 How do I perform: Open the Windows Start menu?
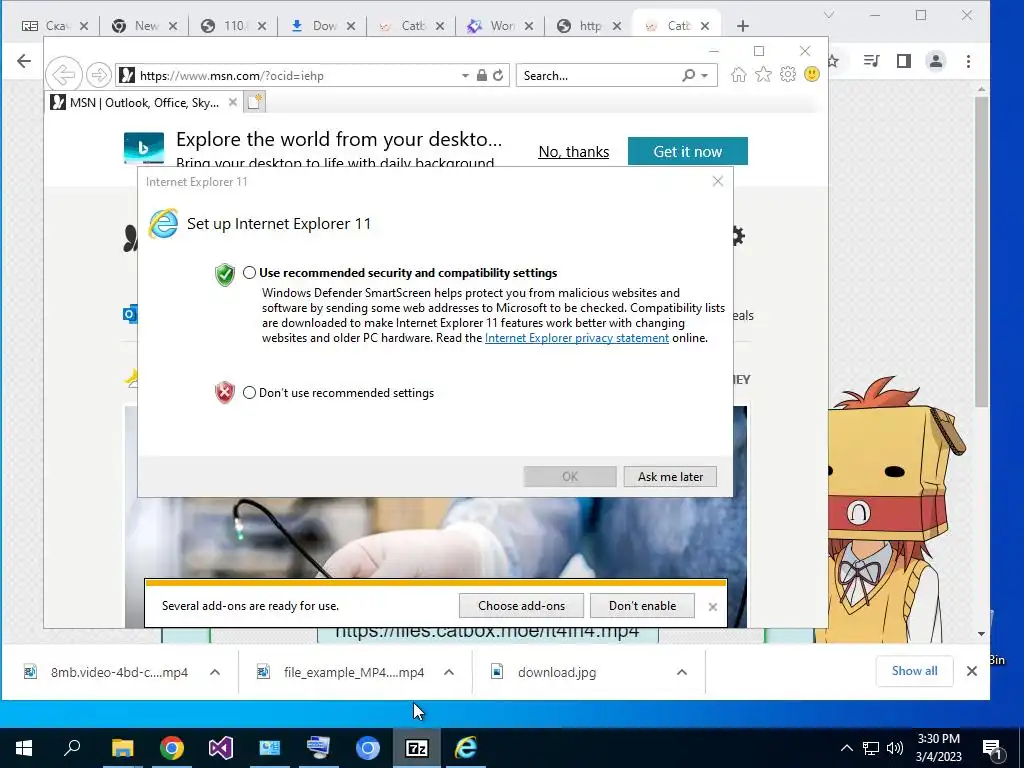pos(24,748)
